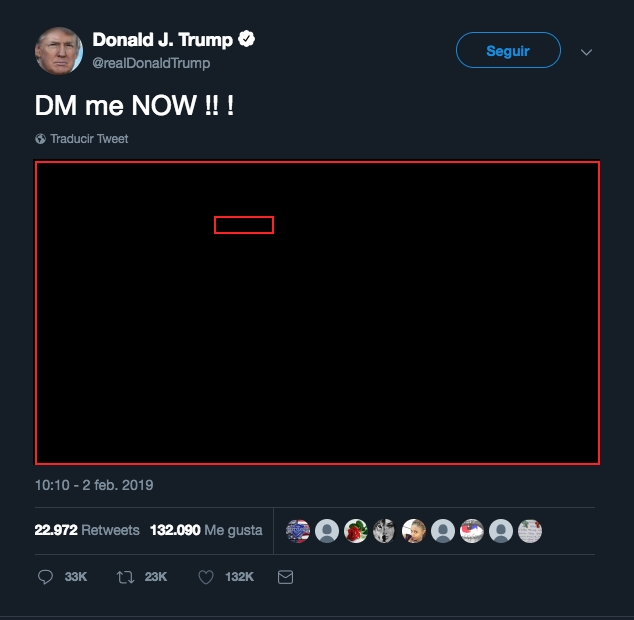Click the reply speech bubble icon
634x620 pixels.
pos(45,577)
